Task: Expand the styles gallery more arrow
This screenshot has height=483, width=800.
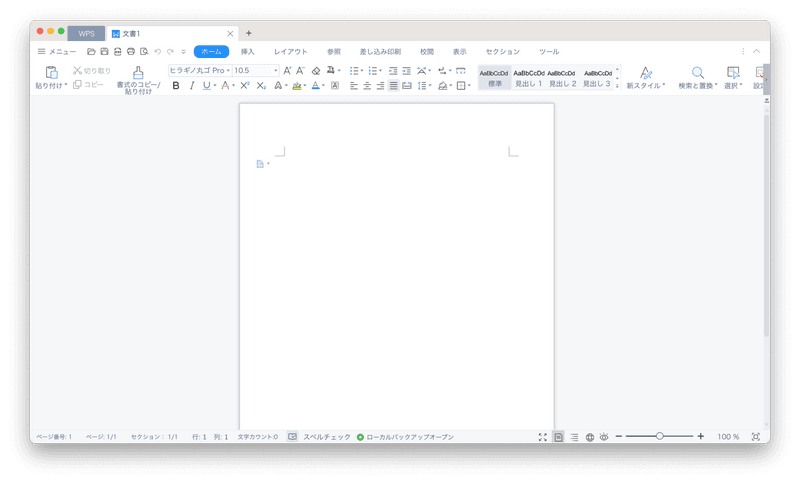Action: (x=617, y=86)
